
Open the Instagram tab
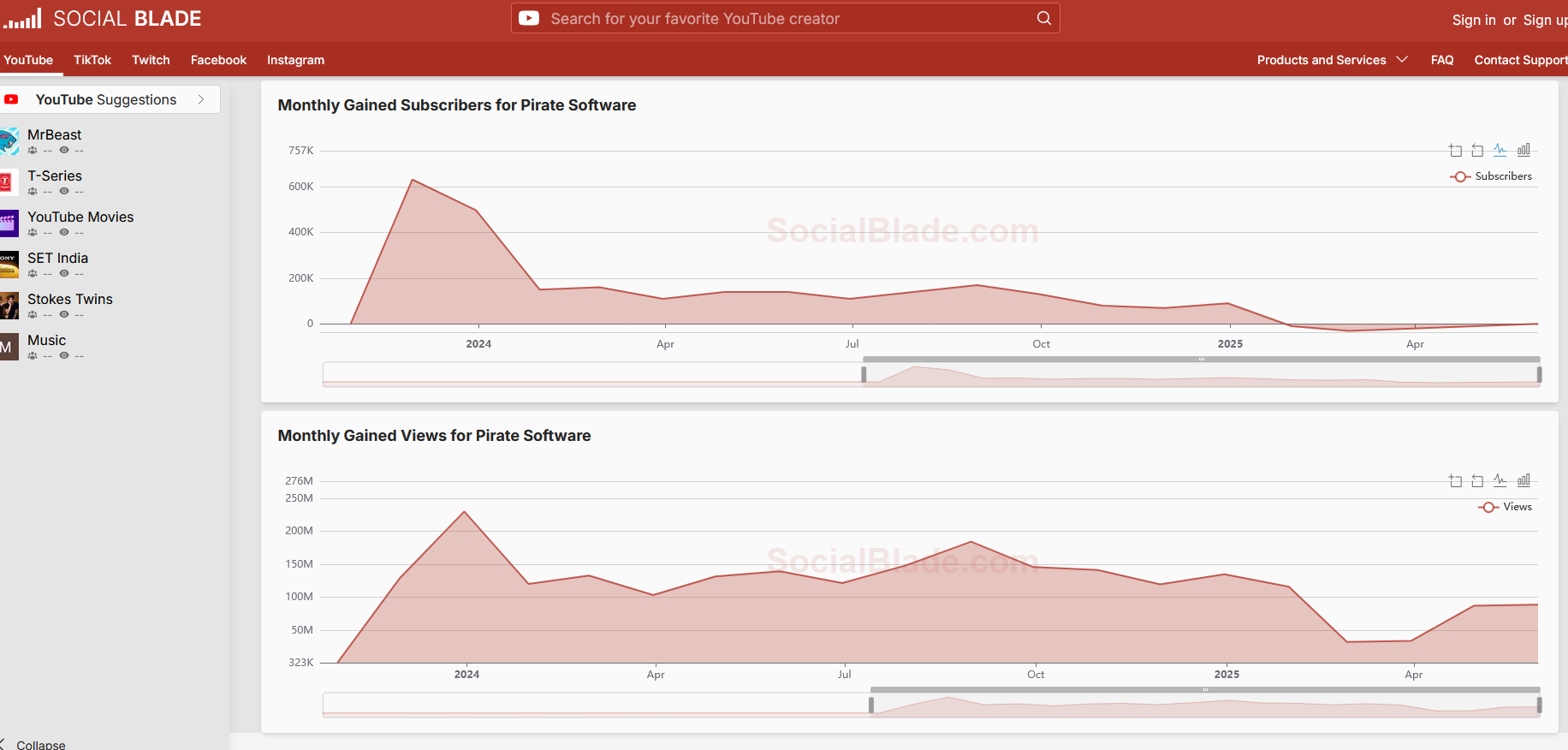(x=295, y=60)
